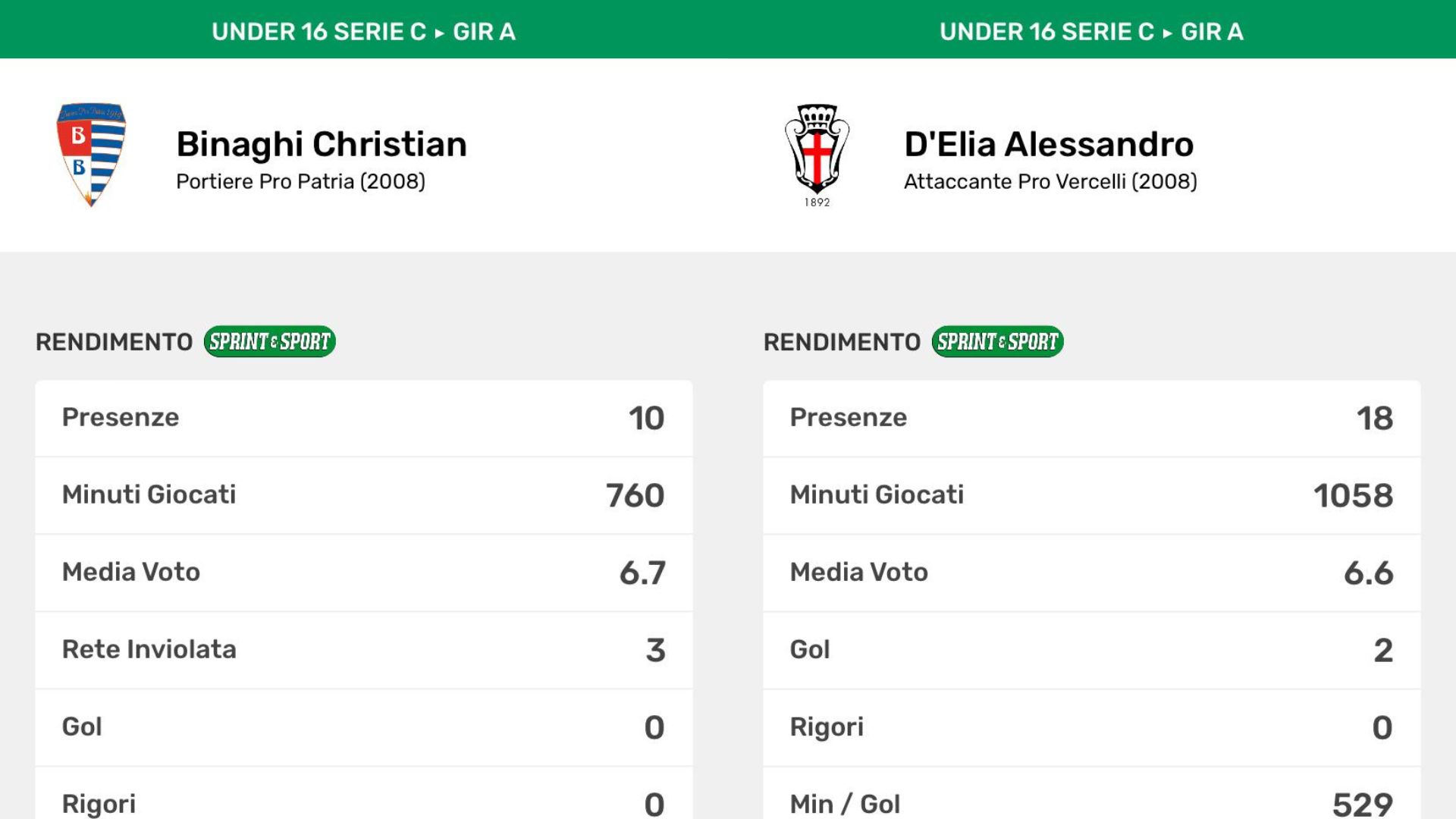Viewport: 1456px width, 819px height.
Task: Click the Rete Inviolata stat row
Action: pyautogui.click(x=363, y=650)
